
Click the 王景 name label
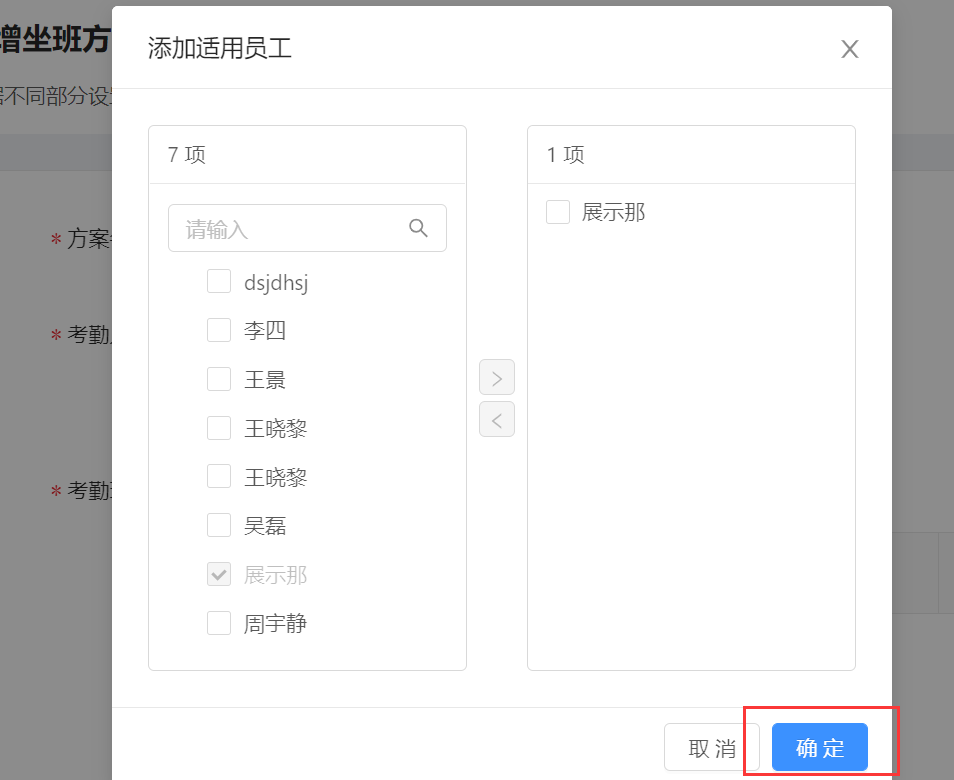(265, 380)
